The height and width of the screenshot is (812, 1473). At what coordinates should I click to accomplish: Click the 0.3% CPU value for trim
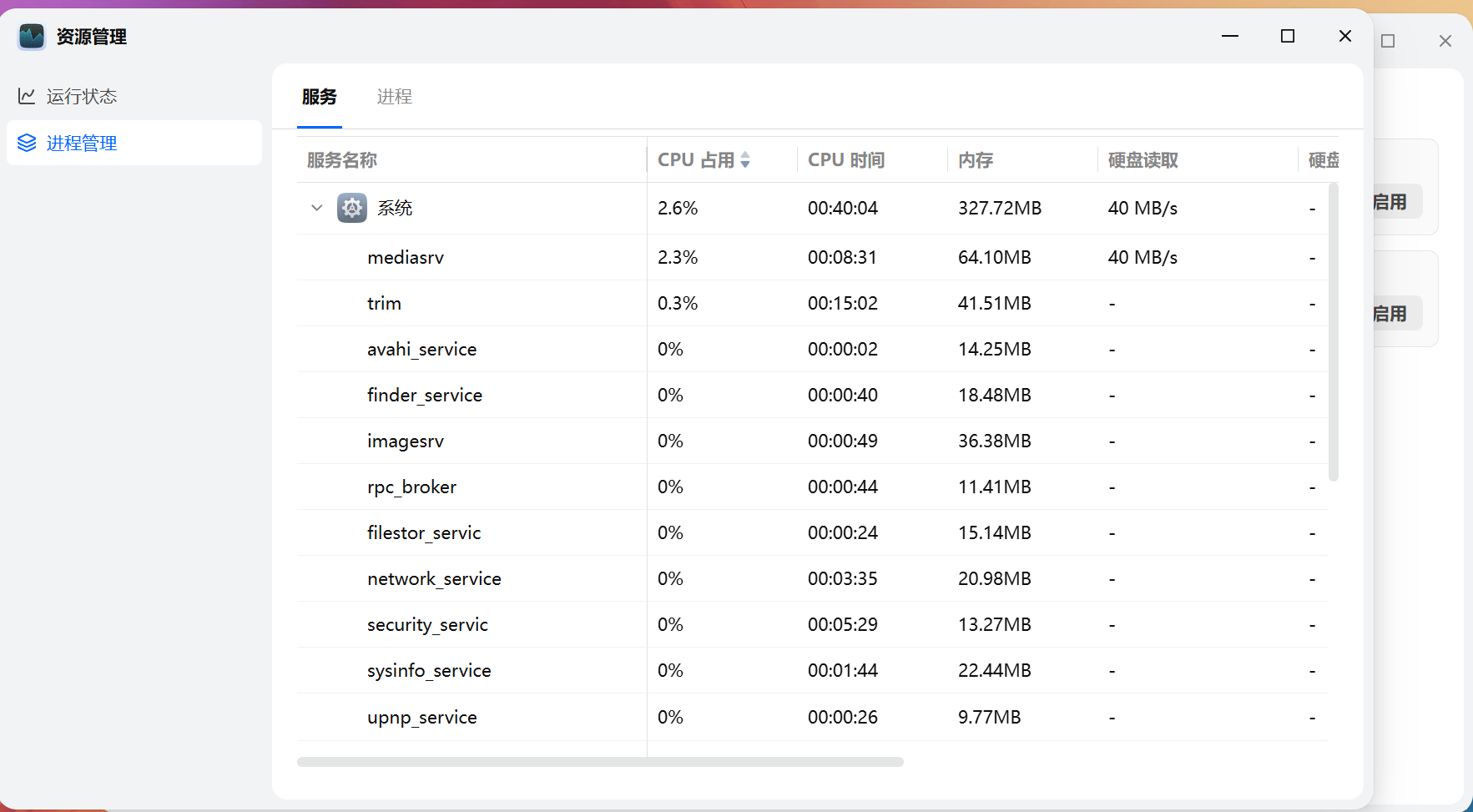678,303
